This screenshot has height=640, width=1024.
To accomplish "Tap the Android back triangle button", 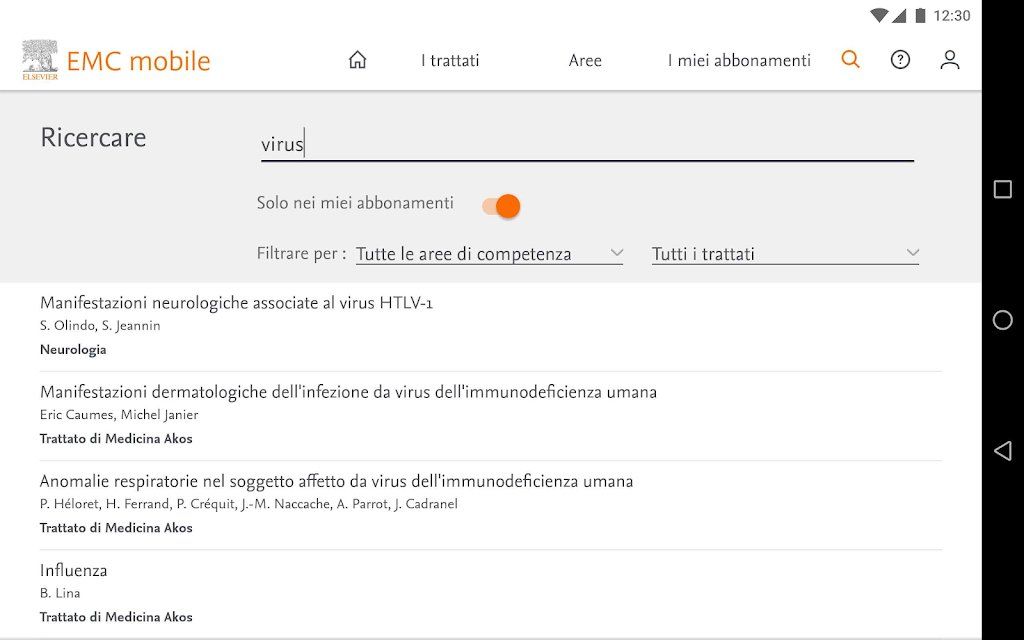I will 1002,451.
